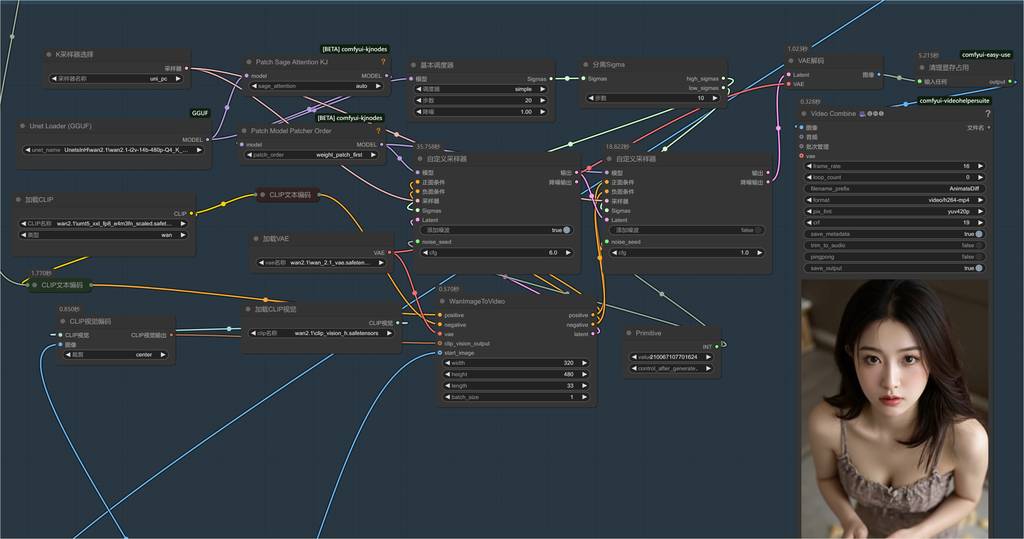Open the unet_name model dropdown
Screen dimensions: 1024x539
click(x=113, y=150)
